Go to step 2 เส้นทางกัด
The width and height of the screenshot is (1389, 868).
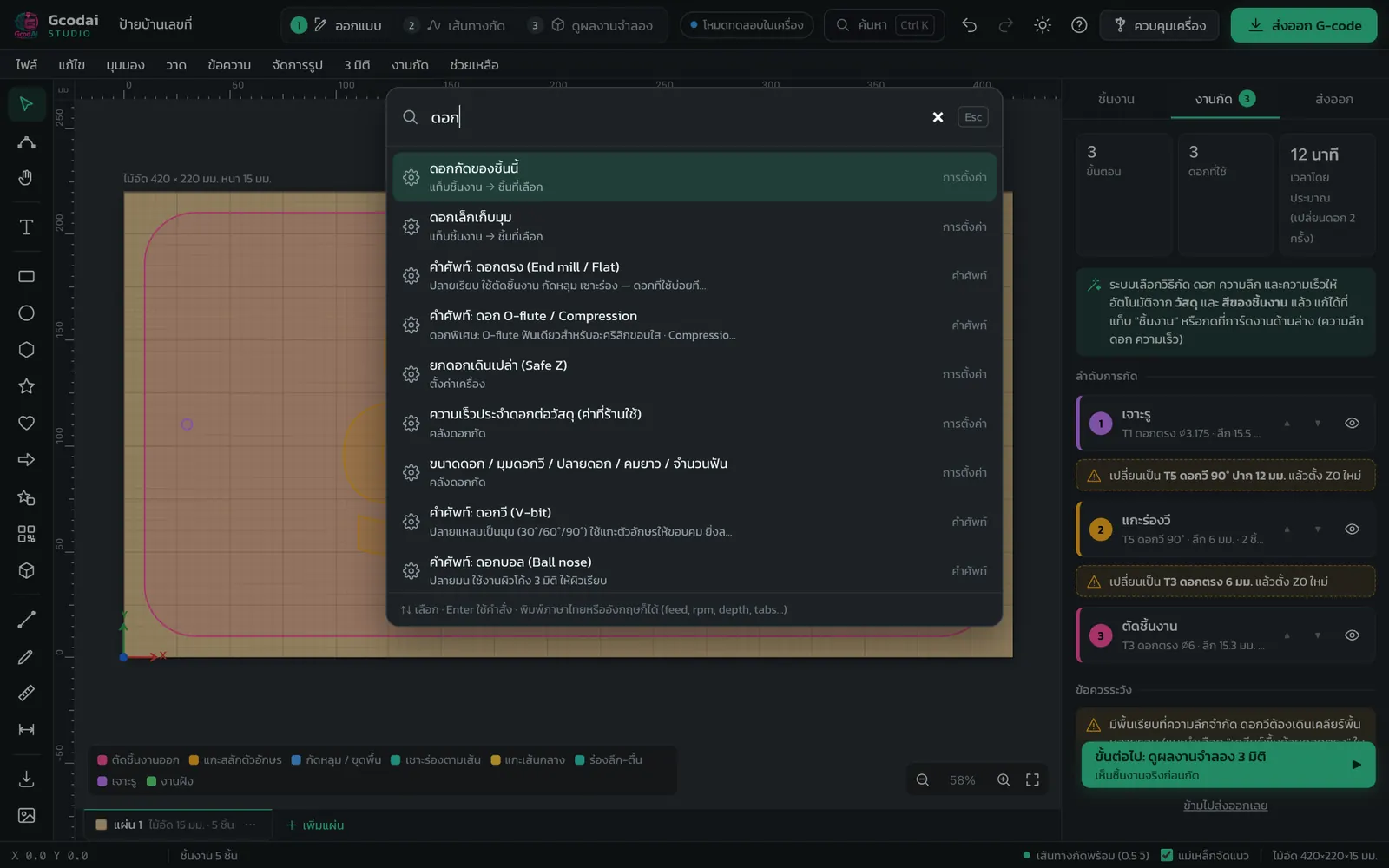pyautogui.click(x=456, y=25)
